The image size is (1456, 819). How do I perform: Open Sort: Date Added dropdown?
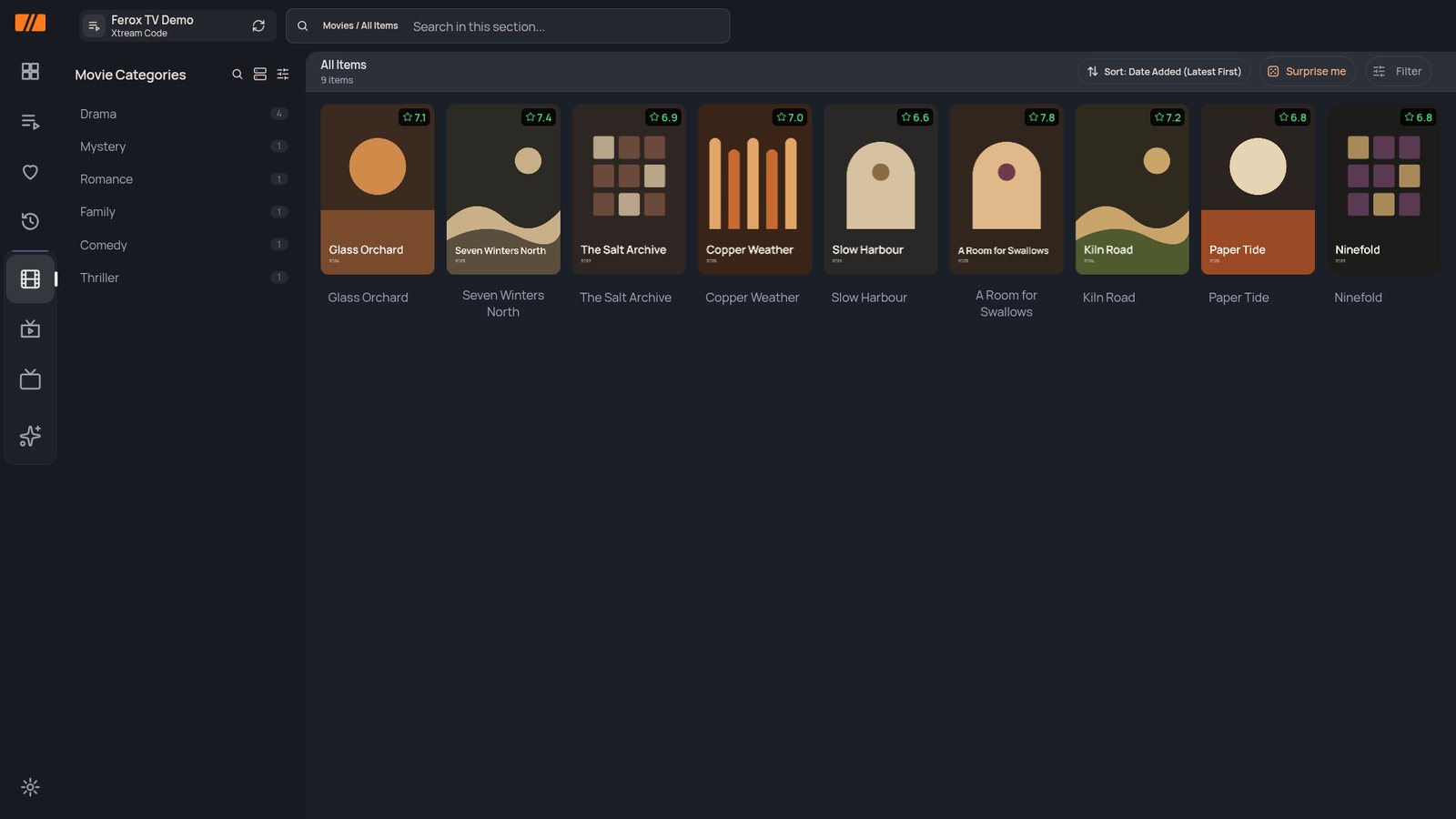[1164, 71]
